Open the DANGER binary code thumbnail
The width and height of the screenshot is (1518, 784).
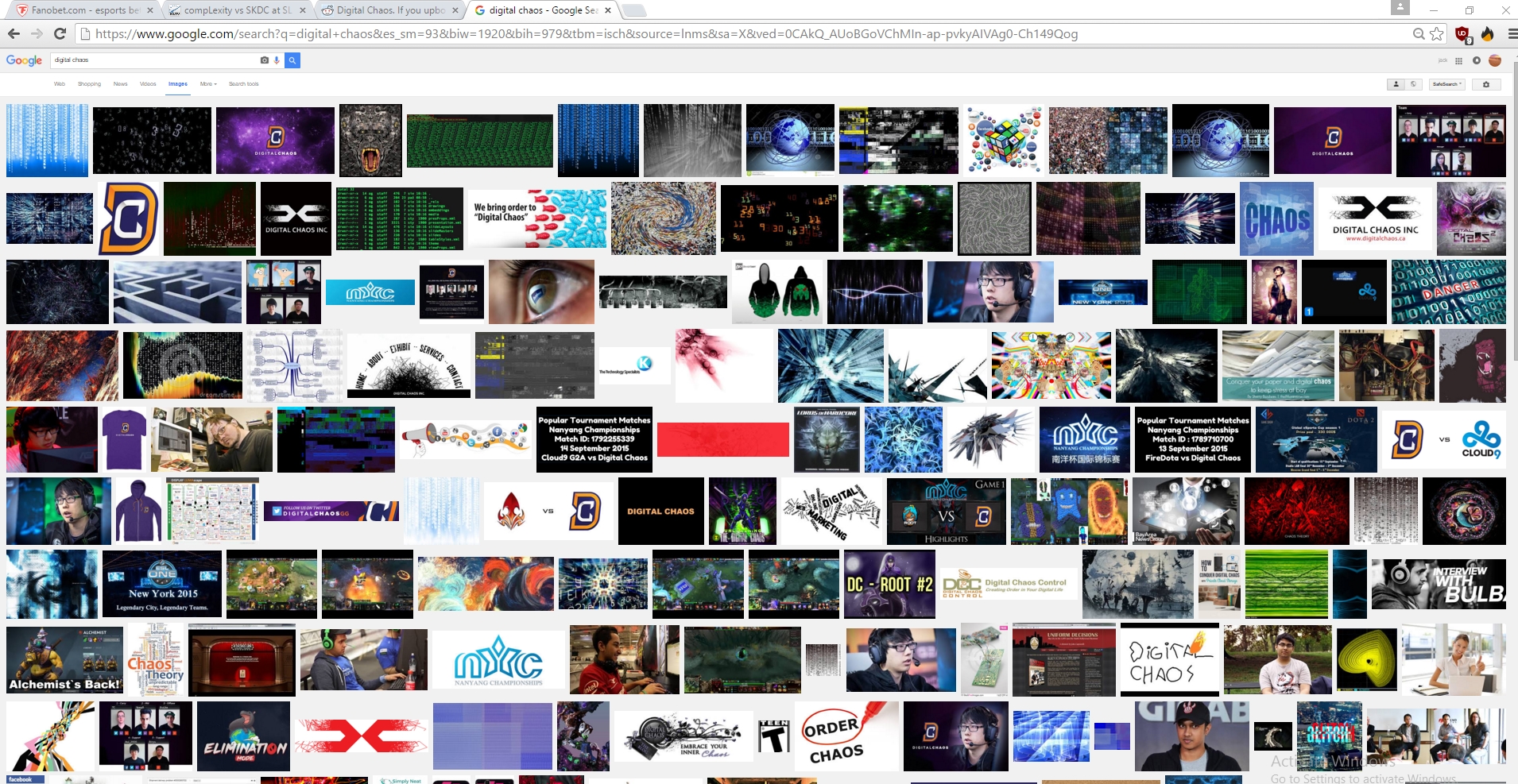tap(1448, 292)
